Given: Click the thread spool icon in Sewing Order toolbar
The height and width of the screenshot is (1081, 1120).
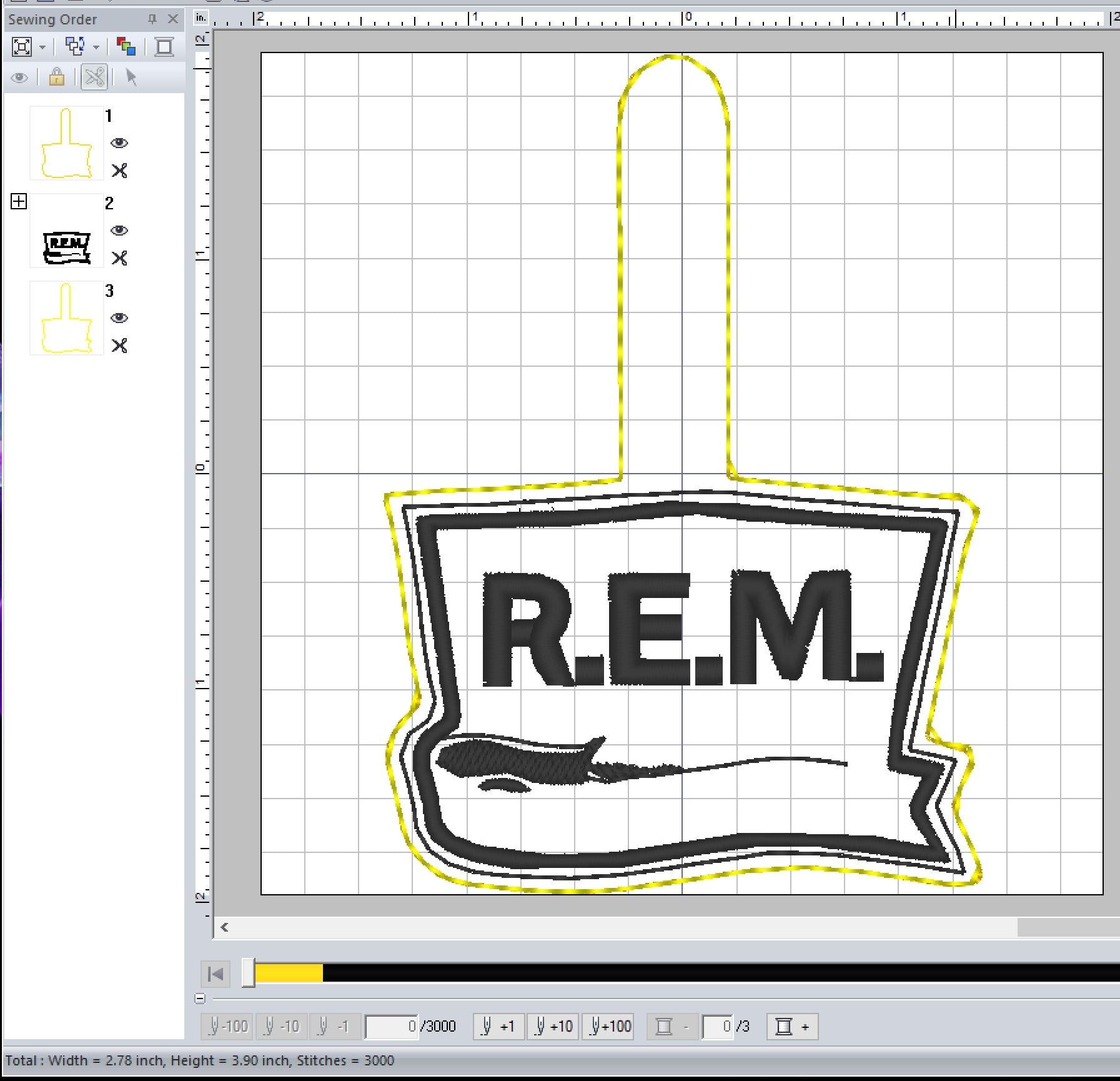Looking at the screenshot, I should 164,47.
